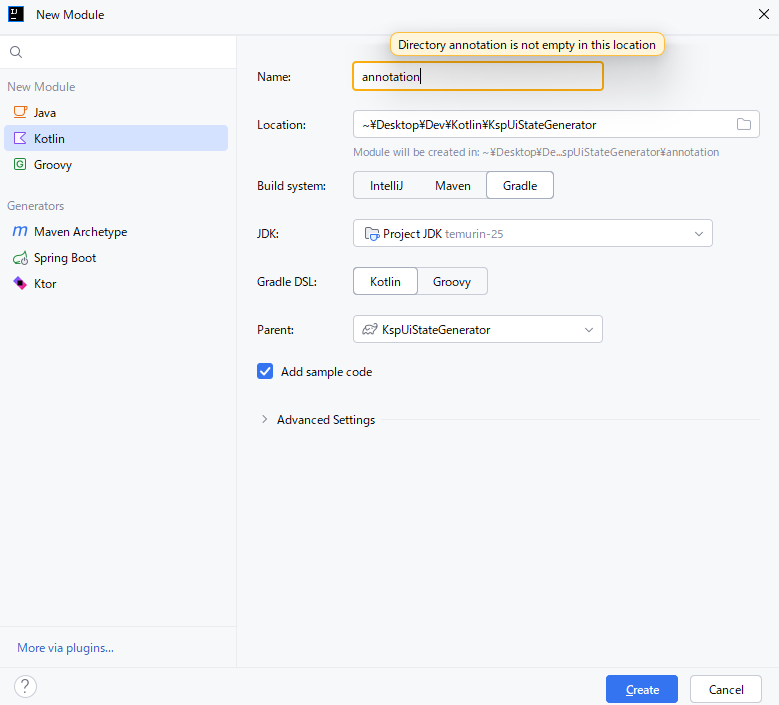Click the Maven Archetype icon
The height and width of the screenshot is (705, 779).
pyautogui.click(x=20, y=232)
